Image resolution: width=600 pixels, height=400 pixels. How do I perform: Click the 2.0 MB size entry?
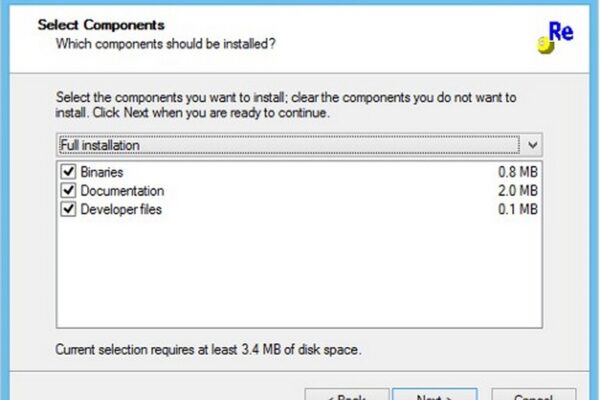(518, 191)
